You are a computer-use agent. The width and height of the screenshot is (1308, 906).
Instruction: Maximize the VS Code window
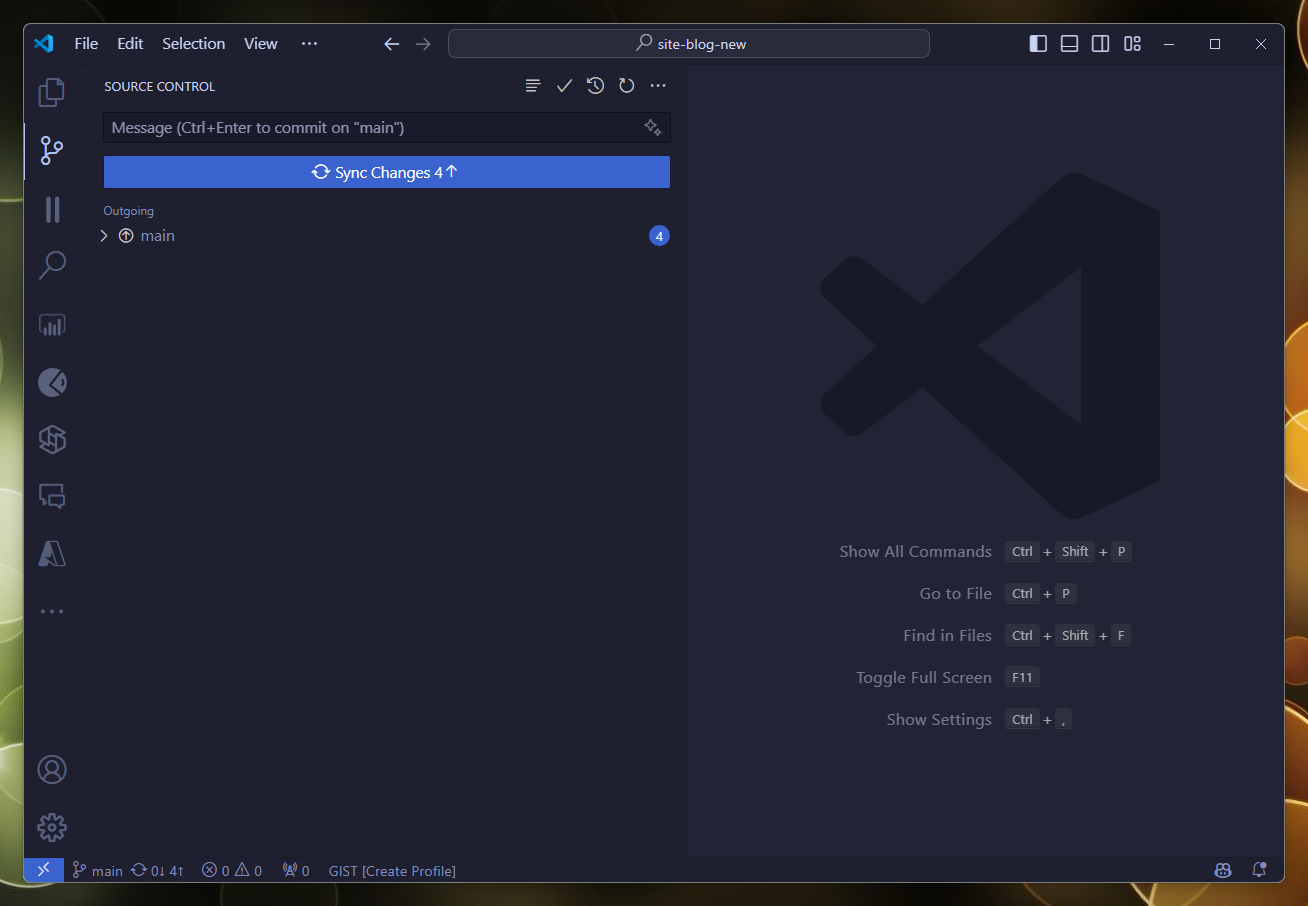click(x=1215, y=44)
